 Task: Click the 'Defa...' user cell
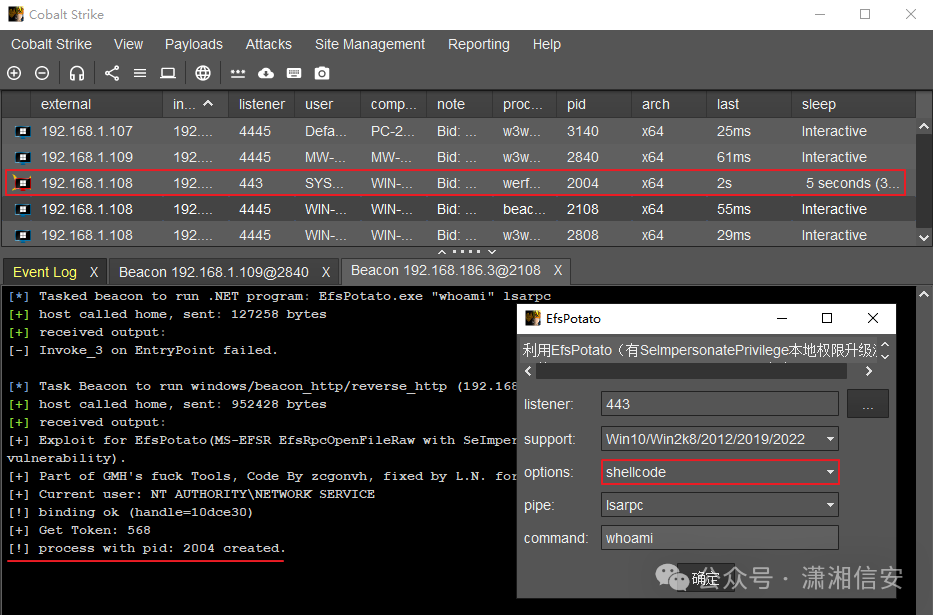328,131
